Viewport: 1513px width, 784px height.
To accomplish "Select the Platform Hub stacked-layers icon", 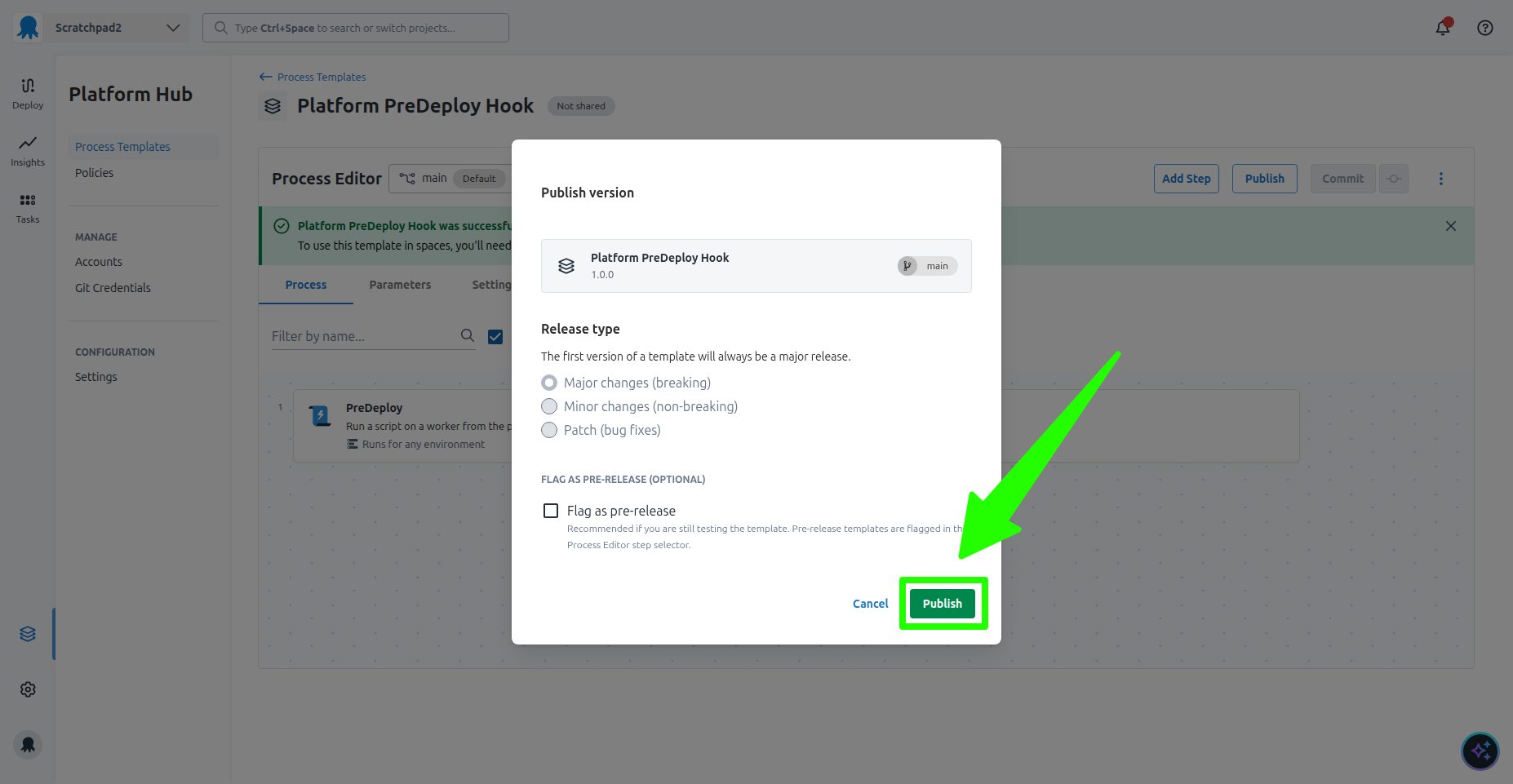I will [28, 633].
